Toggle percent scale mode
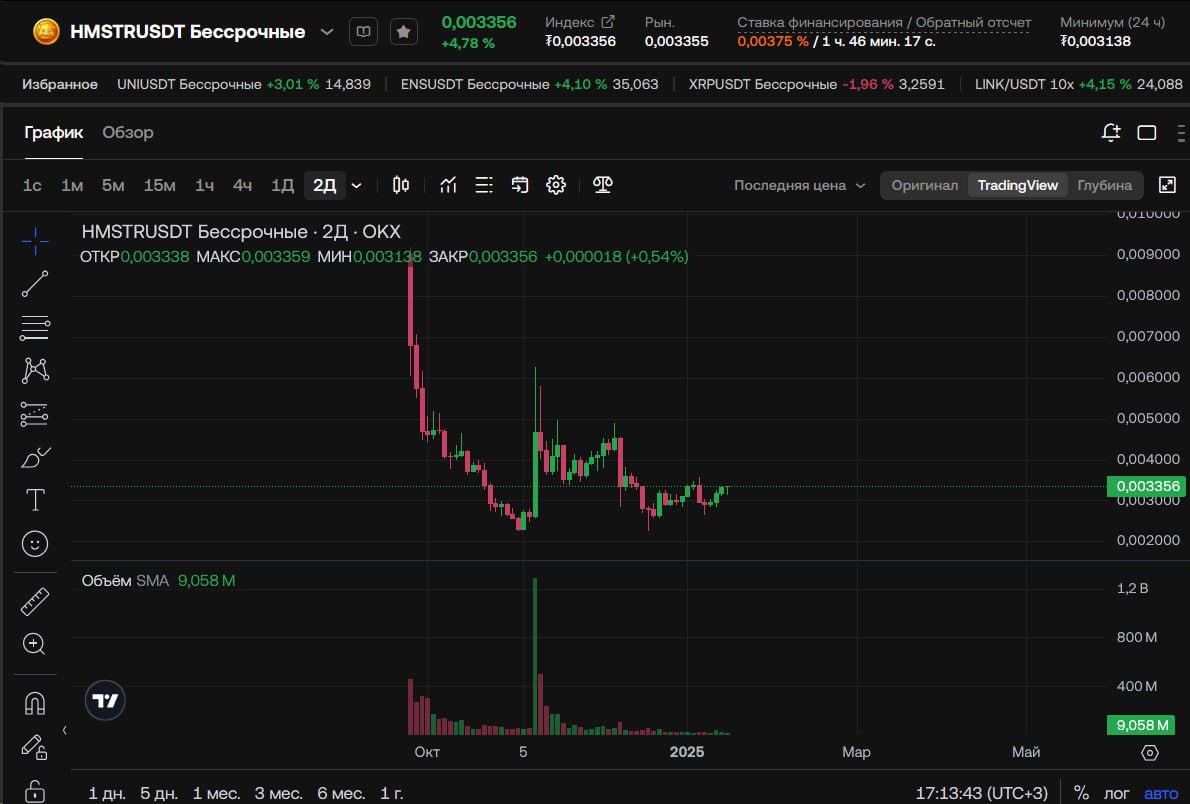The image size is (1190, 804). click(x=1081, y=793)
